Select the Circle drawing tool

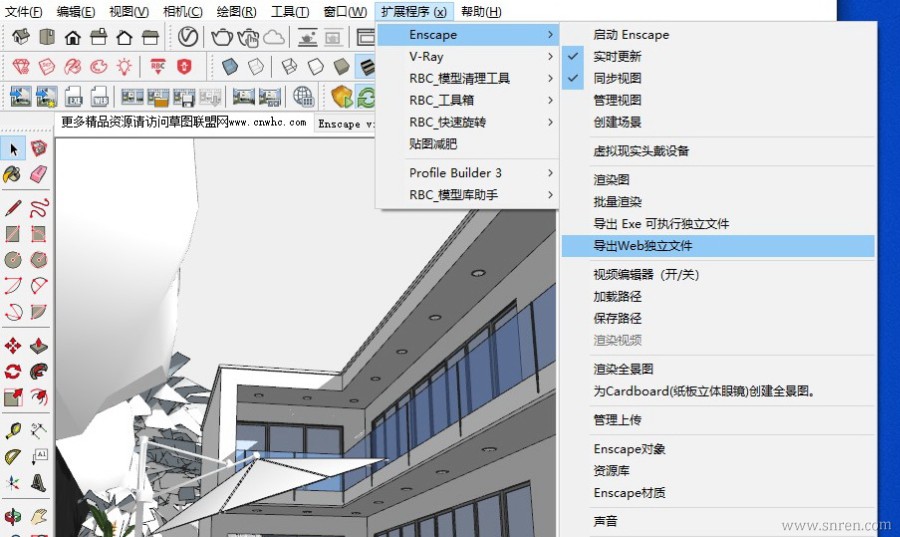pyautogui.click(x=13, y=259)
